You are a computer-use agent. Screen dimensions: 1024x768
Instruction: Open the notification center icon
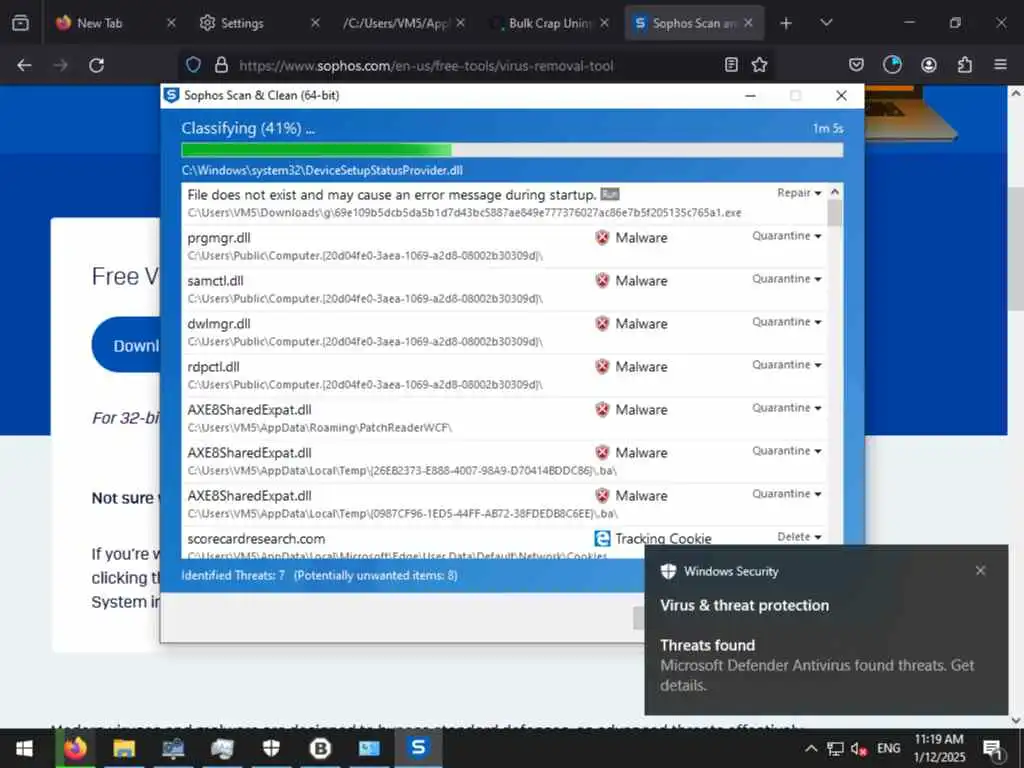pyautogui.click(x=993, y=749)
